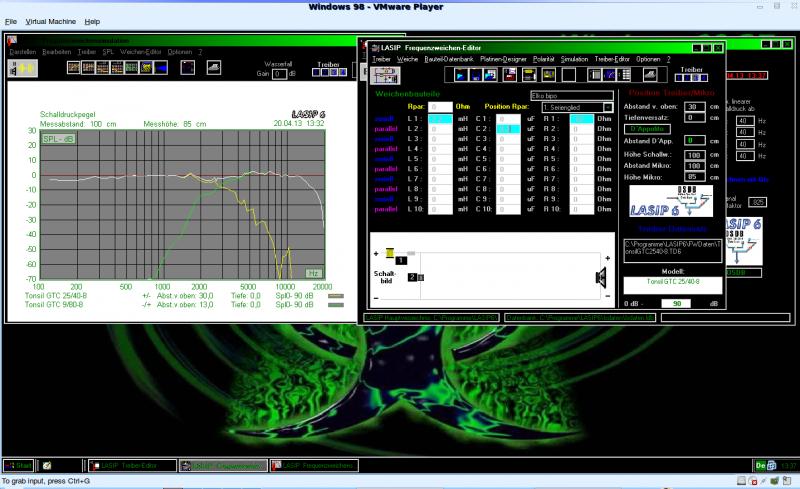Click the printer icon in the simulation window toolbar
Viewport: 800px width, 489px height.
point(214,67)
